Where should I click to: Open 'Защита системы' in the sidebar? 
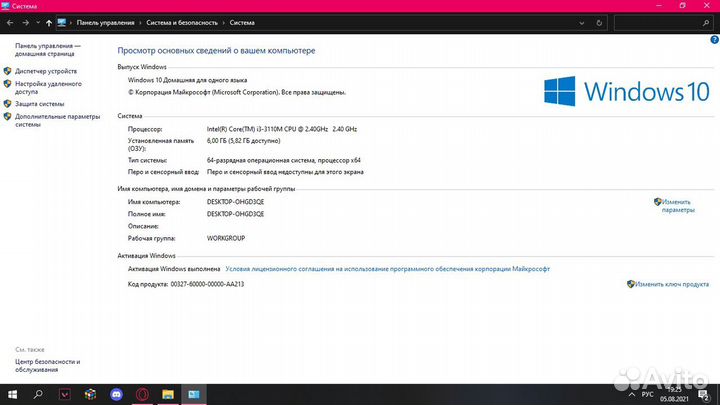[x=40, y=103]
